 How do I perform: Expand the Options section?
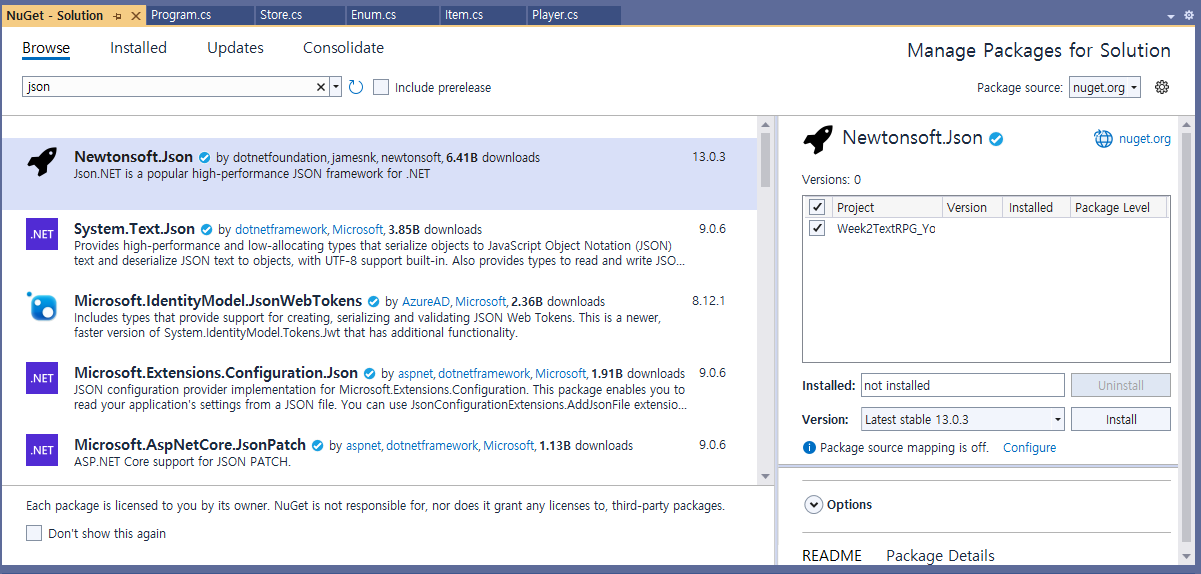814,505
